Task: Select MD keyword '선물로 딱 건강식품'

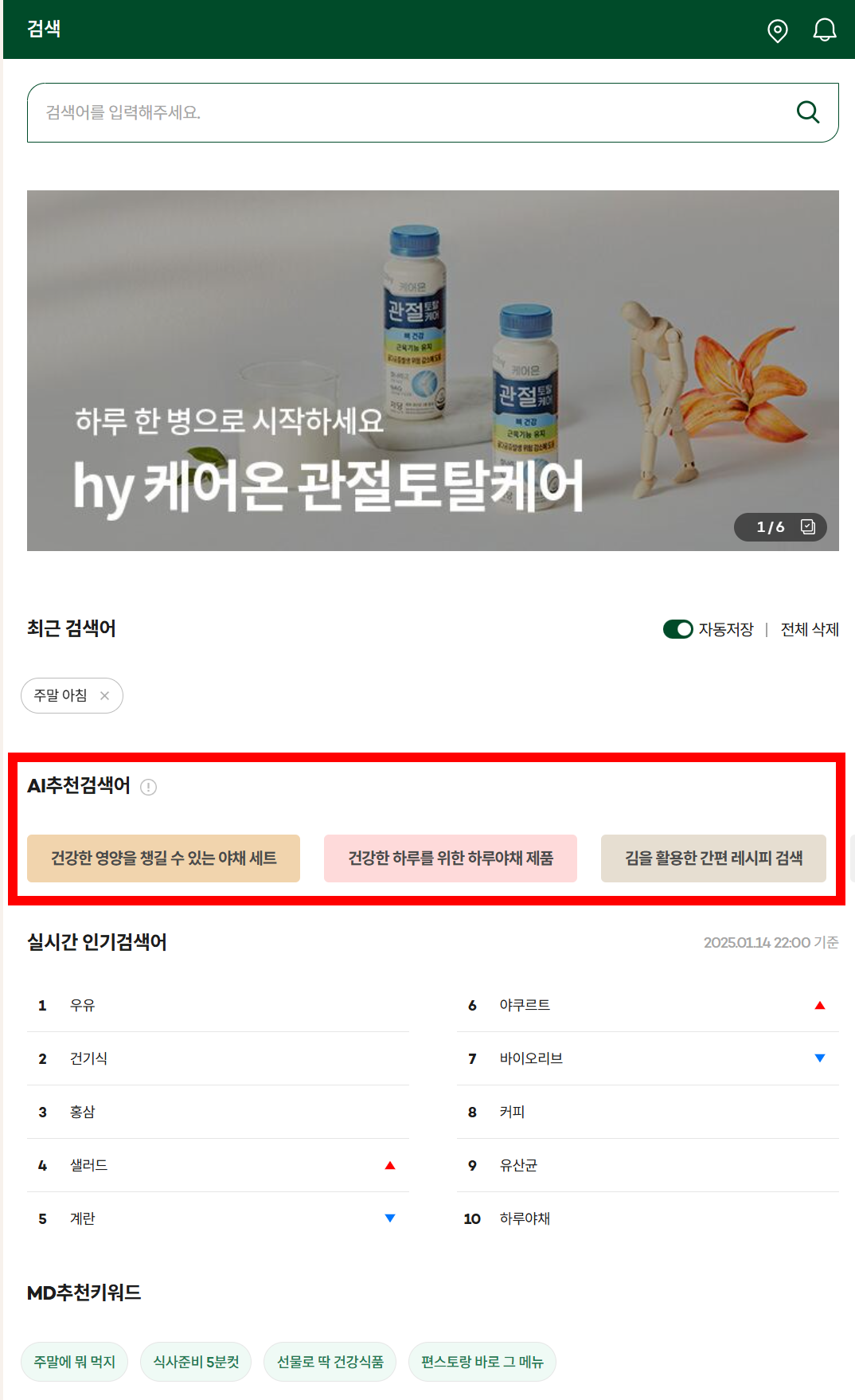Action: [x=330, y=1362]
